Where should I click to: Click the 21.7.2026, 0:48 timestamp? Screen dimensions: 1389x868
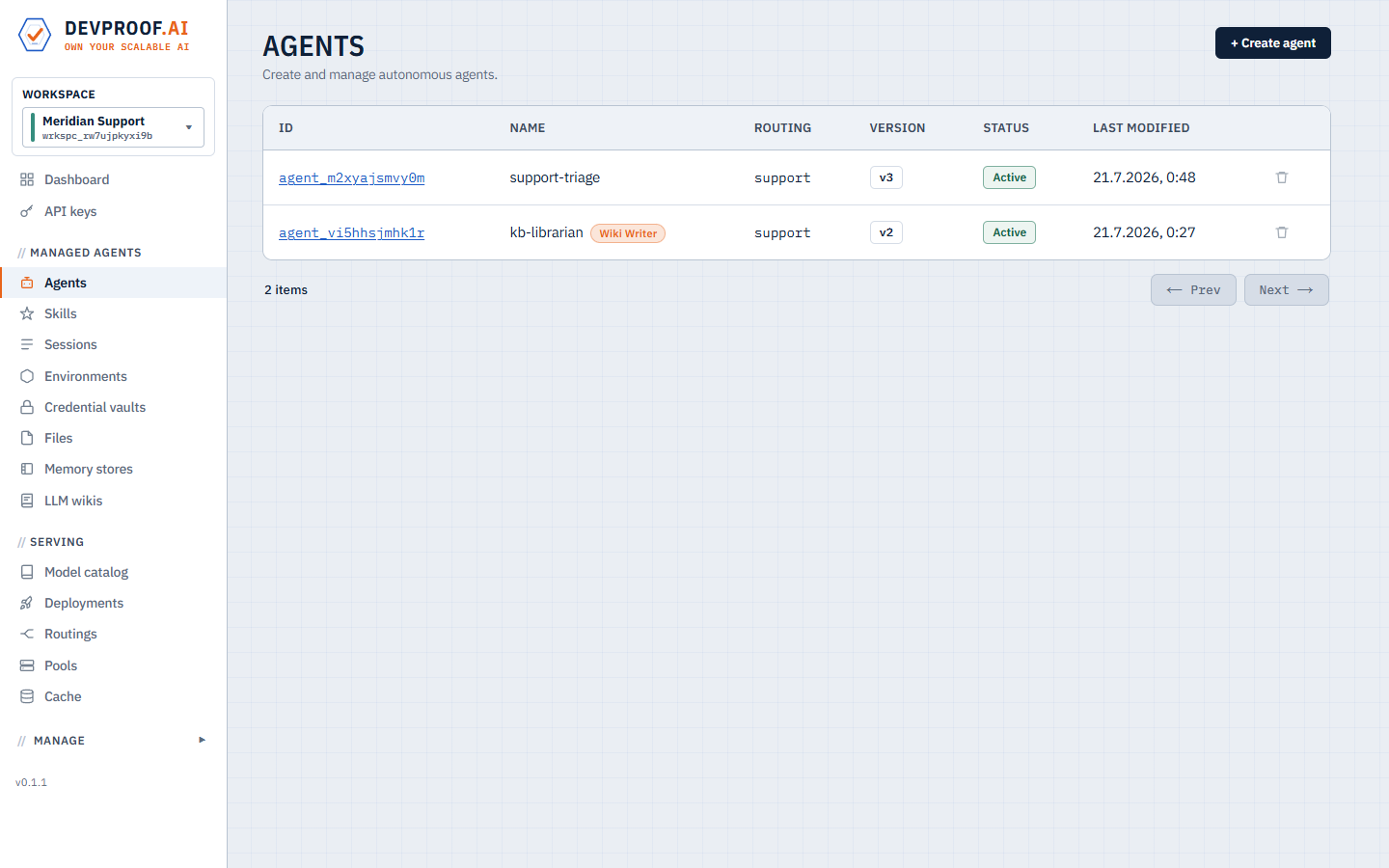tap(1144, 177)
